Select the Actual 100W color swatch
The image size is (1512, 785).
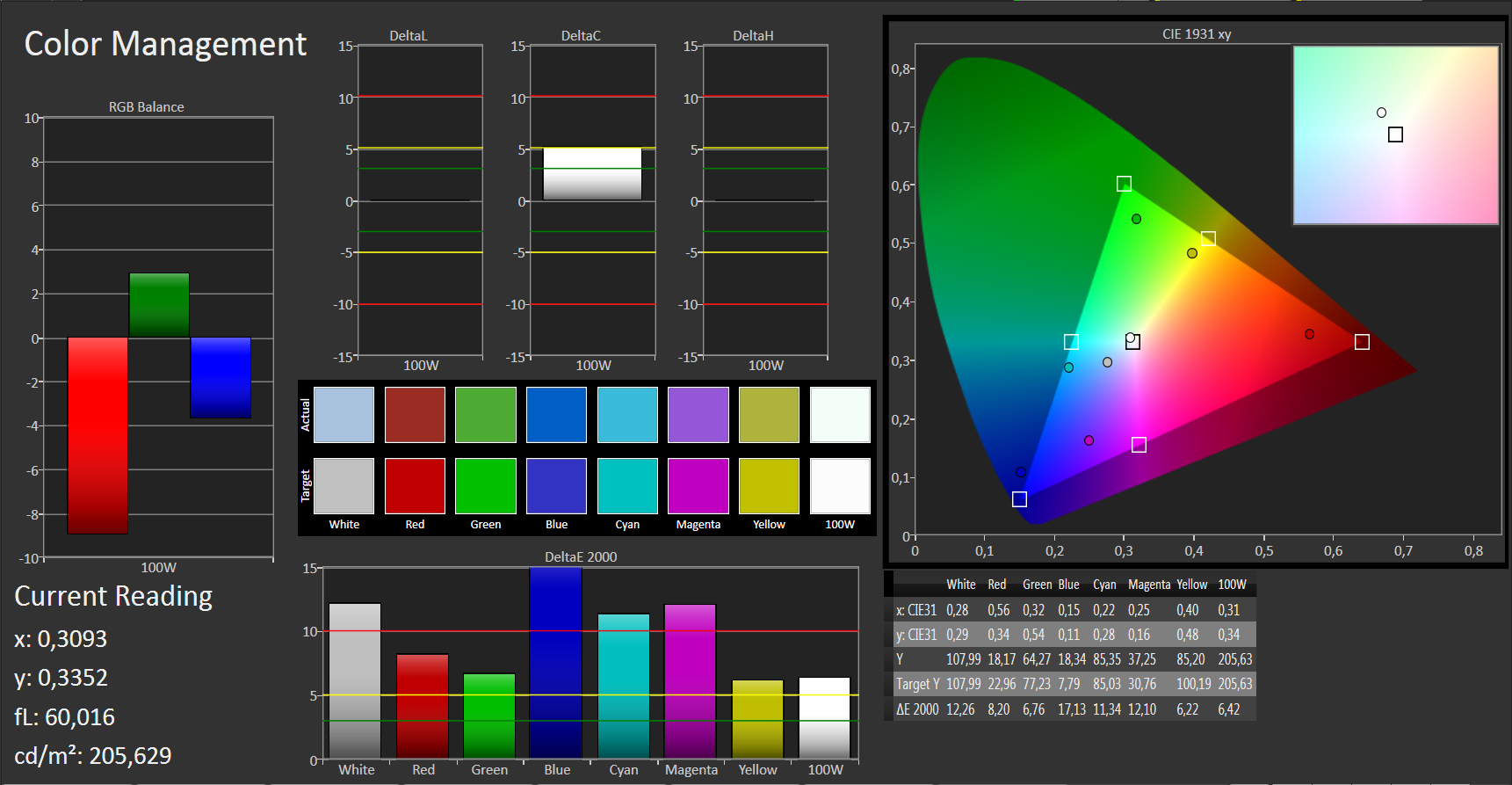[840, 415]
